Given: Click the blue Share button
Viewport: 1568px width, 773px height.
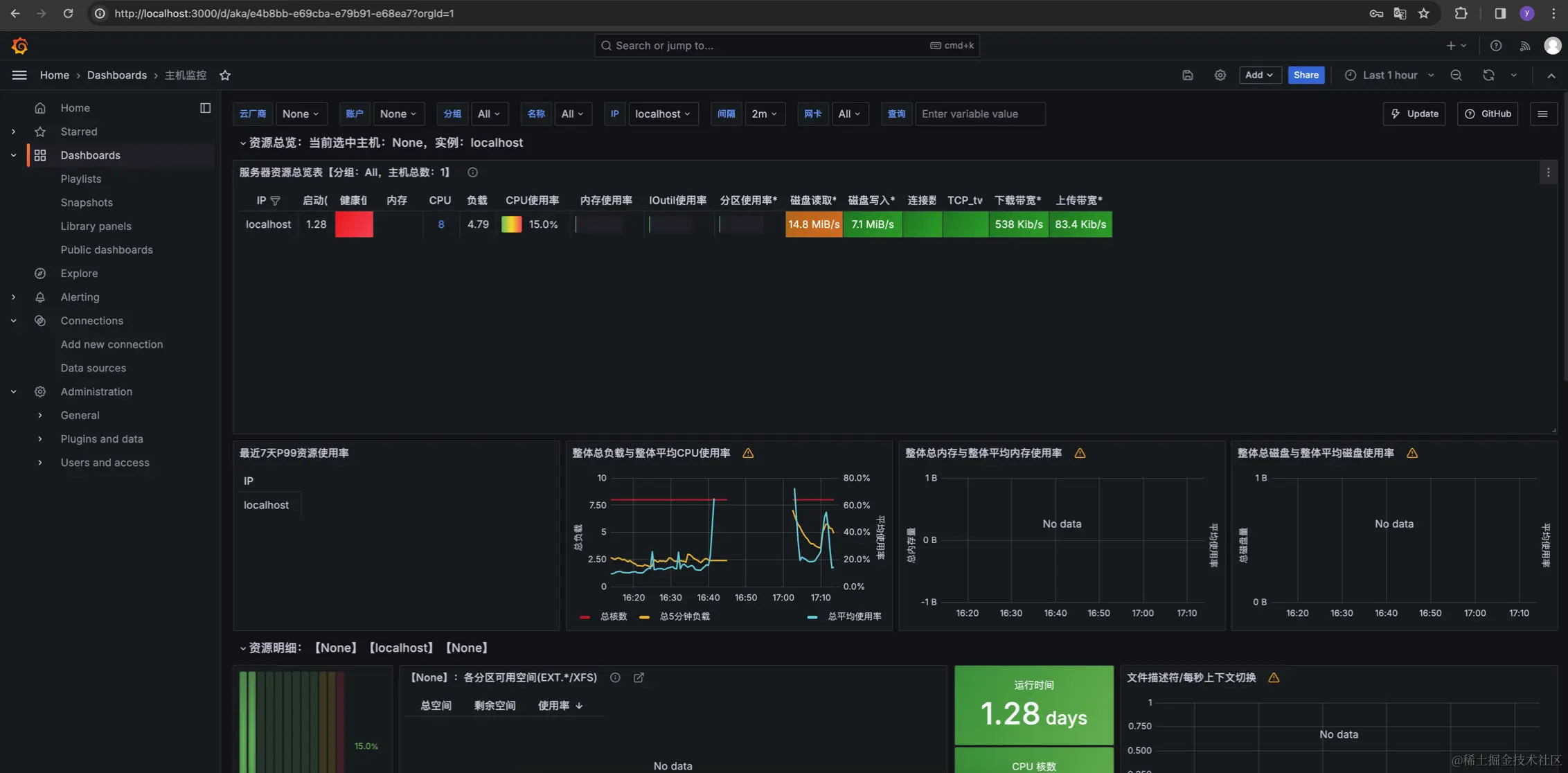Looking at the screenshot, I should coord(1306,75).
